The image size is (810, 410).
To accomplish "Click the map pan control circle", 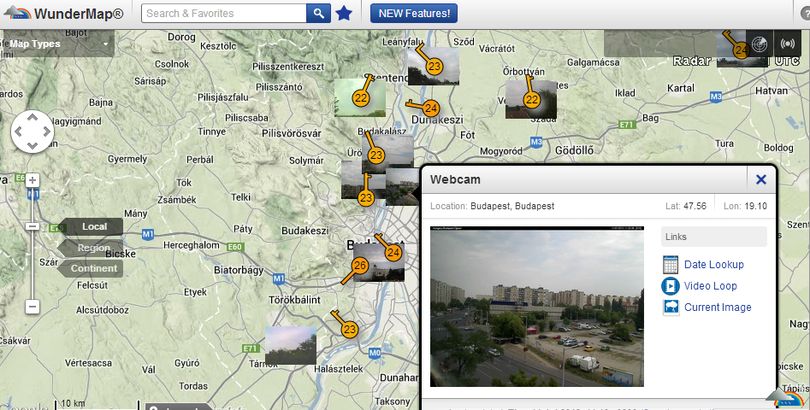I will coord(32,132).
